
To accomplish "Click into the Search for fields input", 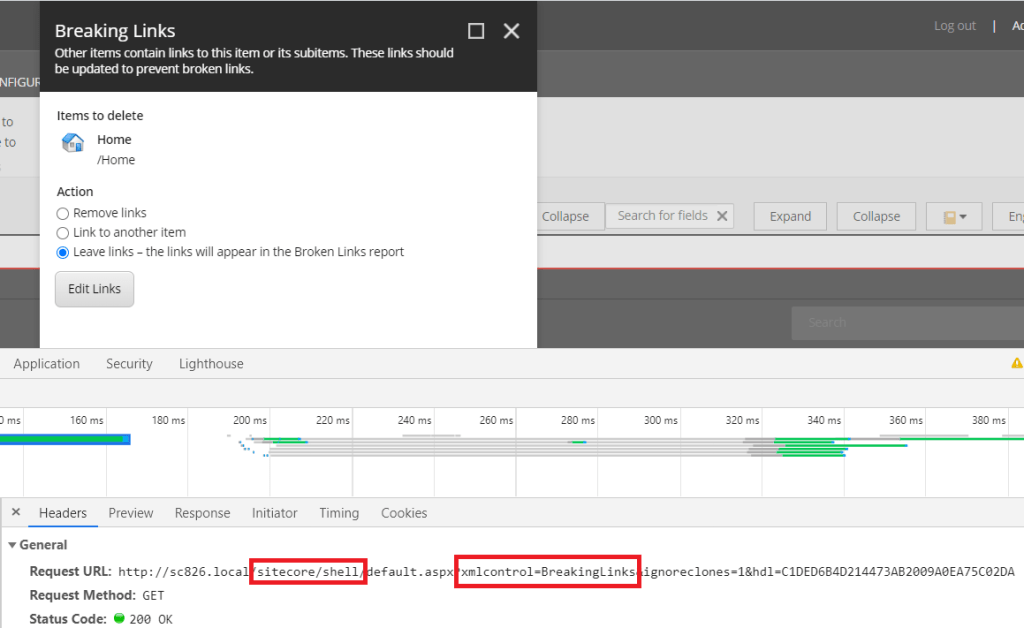I will tap(661, 216).
